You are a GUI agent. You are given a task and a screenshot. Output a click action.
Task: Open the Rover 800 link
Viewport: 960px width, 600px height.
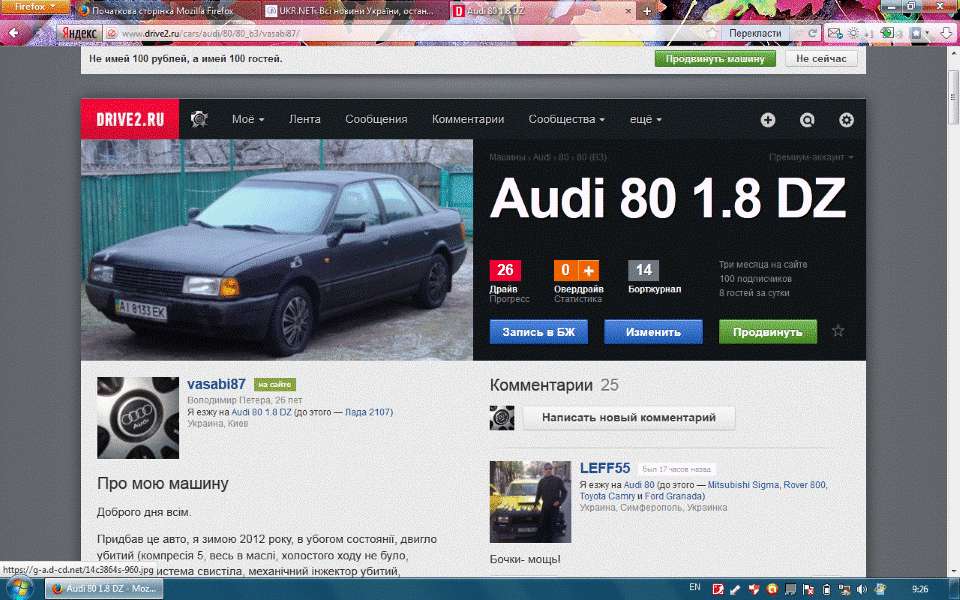(x=804, y=484)
